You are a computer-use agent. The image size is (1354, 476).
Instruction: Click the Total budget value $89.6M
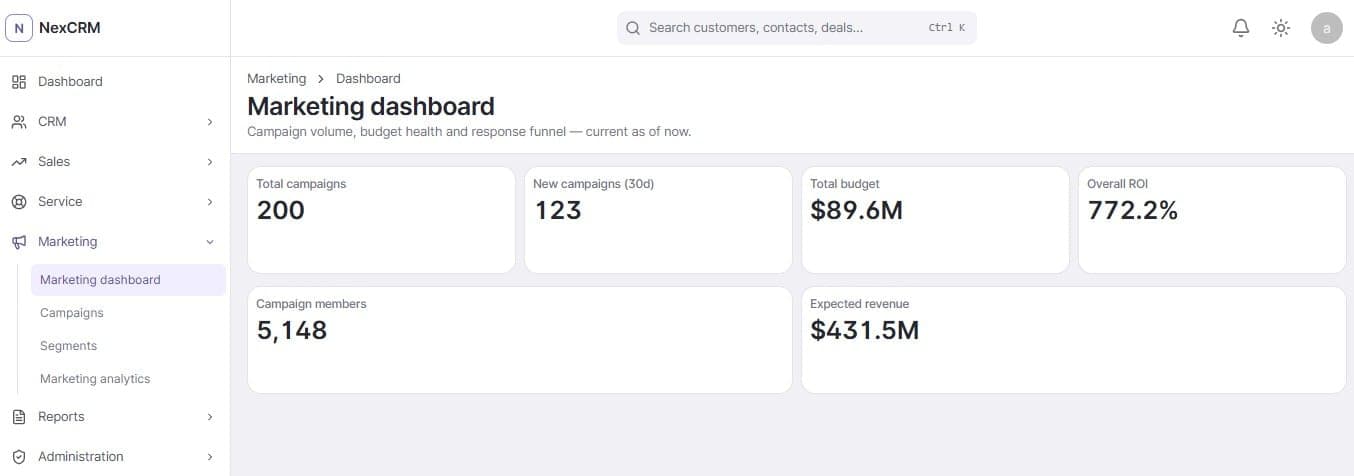(857, 210)
